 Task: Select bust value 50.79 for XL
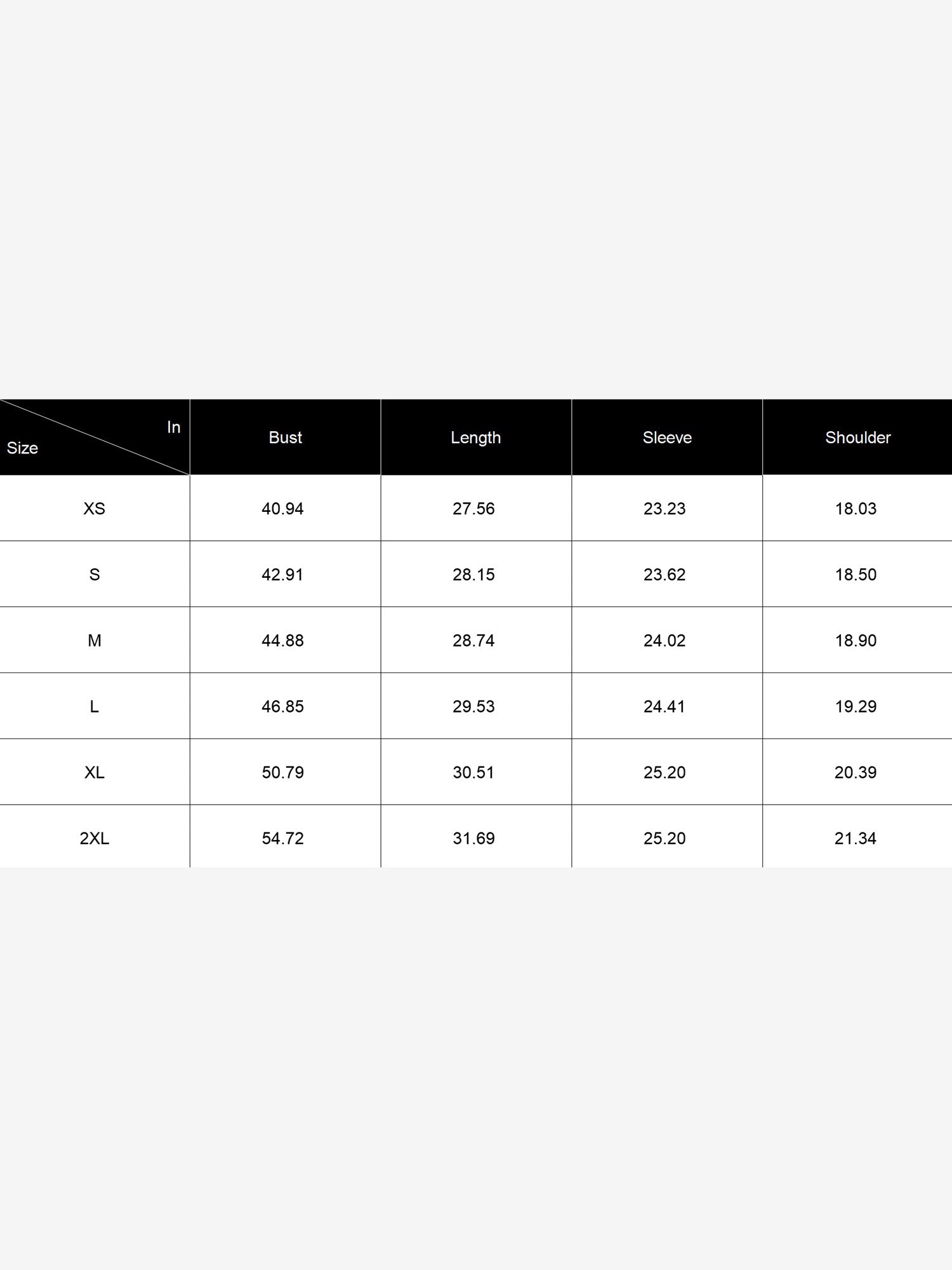[282, 772]
